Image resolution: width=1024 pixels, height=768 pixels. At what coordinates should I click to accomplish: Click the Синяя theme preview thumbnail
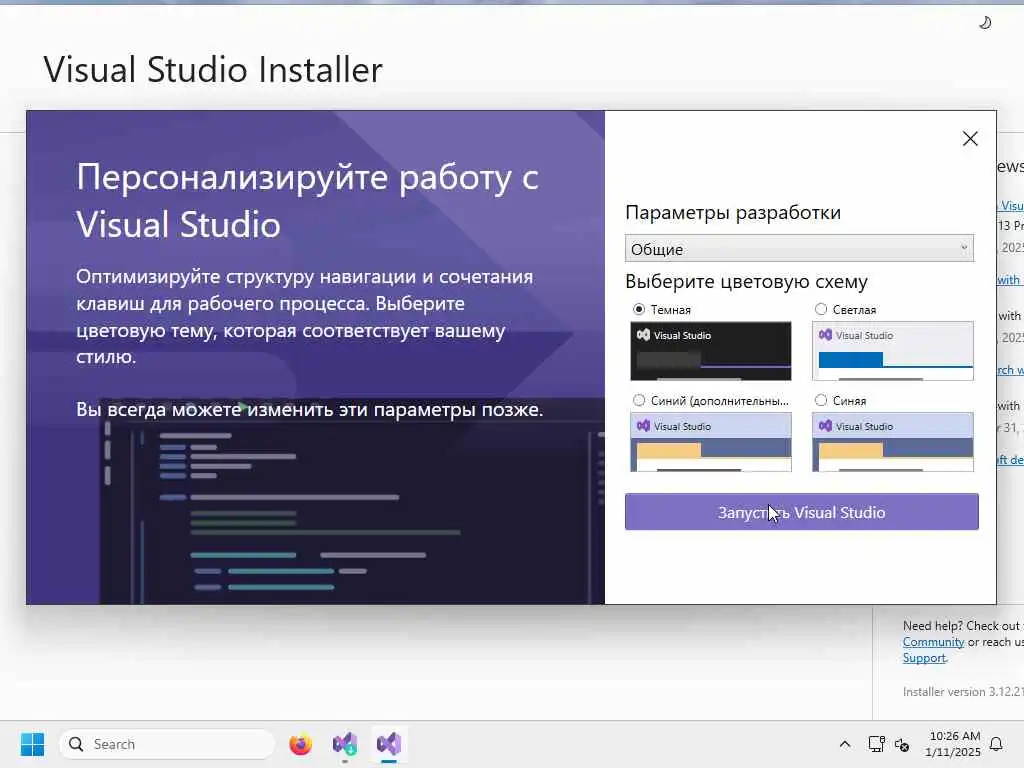893,441
